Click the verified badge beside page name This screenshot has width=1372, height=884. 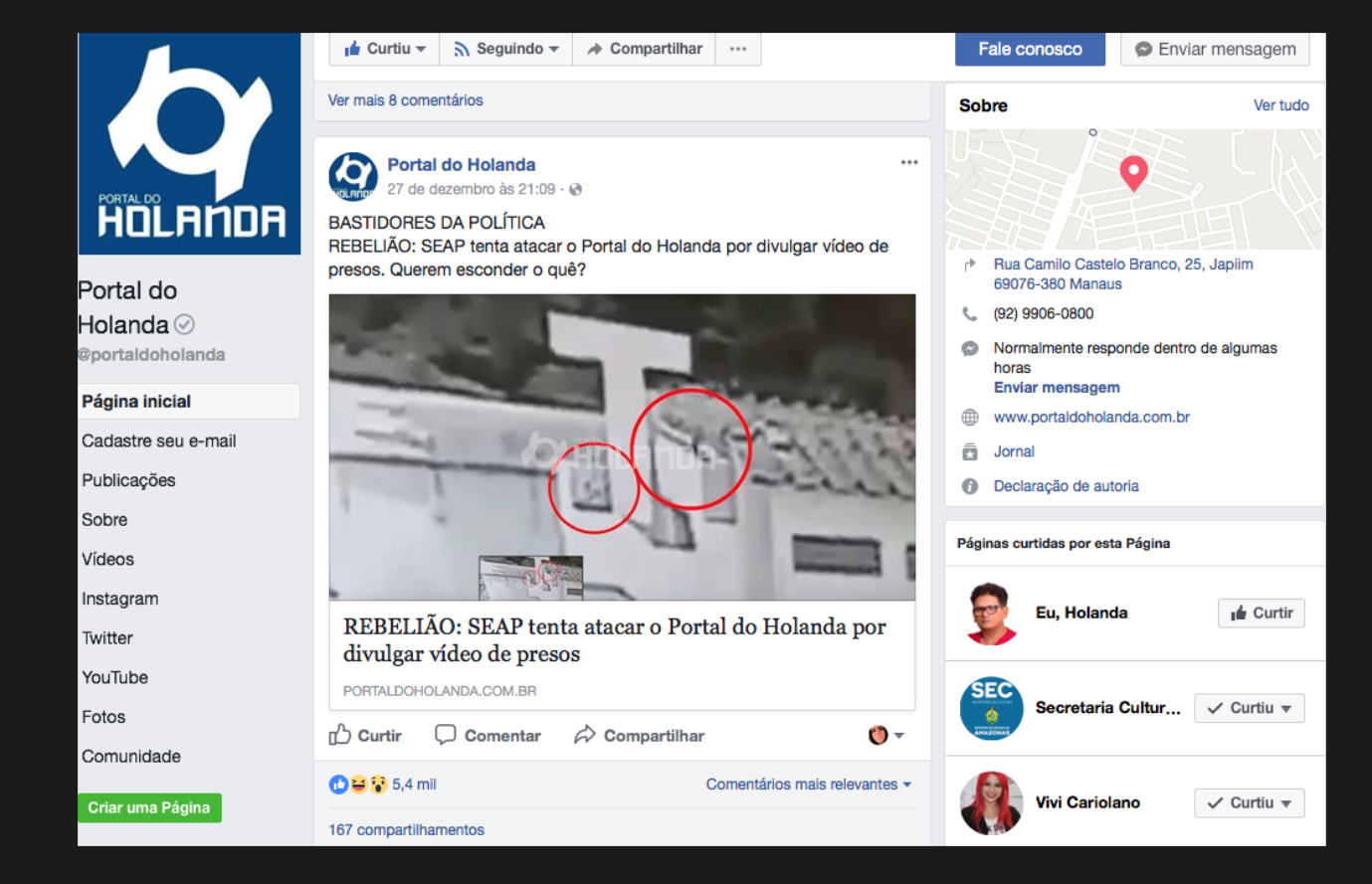pos(184,324)
